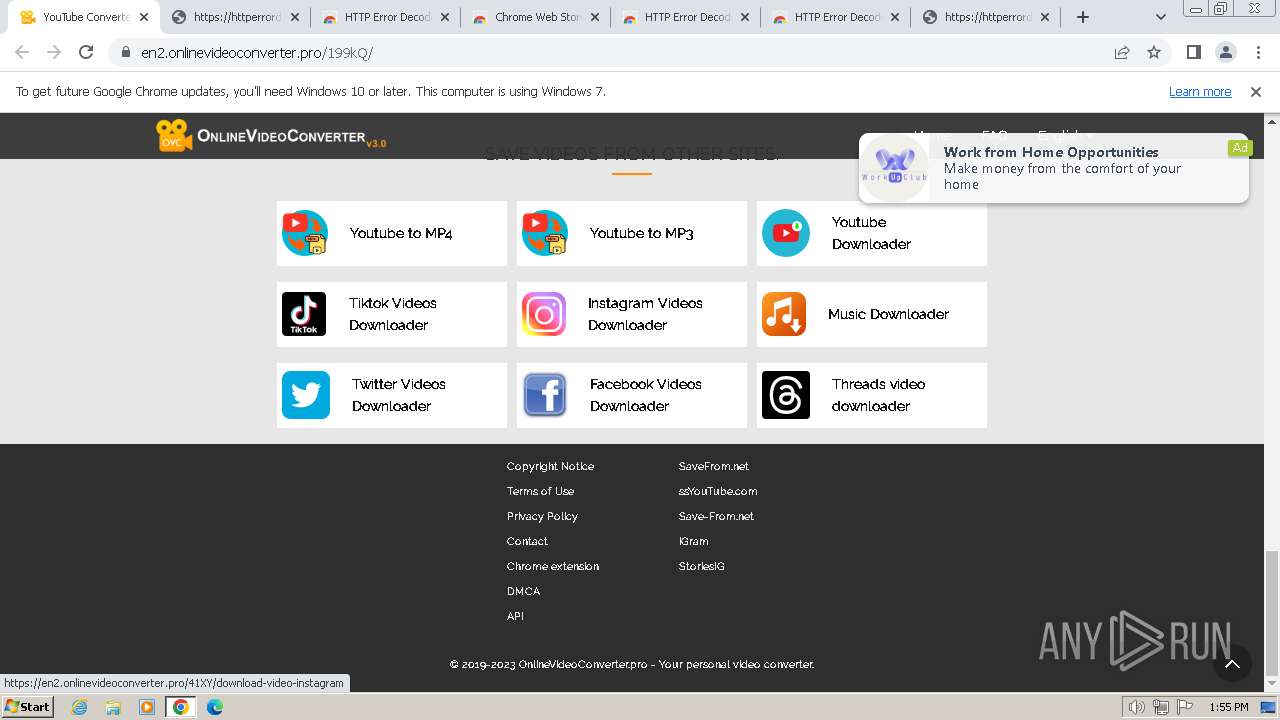Click the TikTok logo icon
The width and height of the screenshot is (1280, 720).
coord(304,314)
